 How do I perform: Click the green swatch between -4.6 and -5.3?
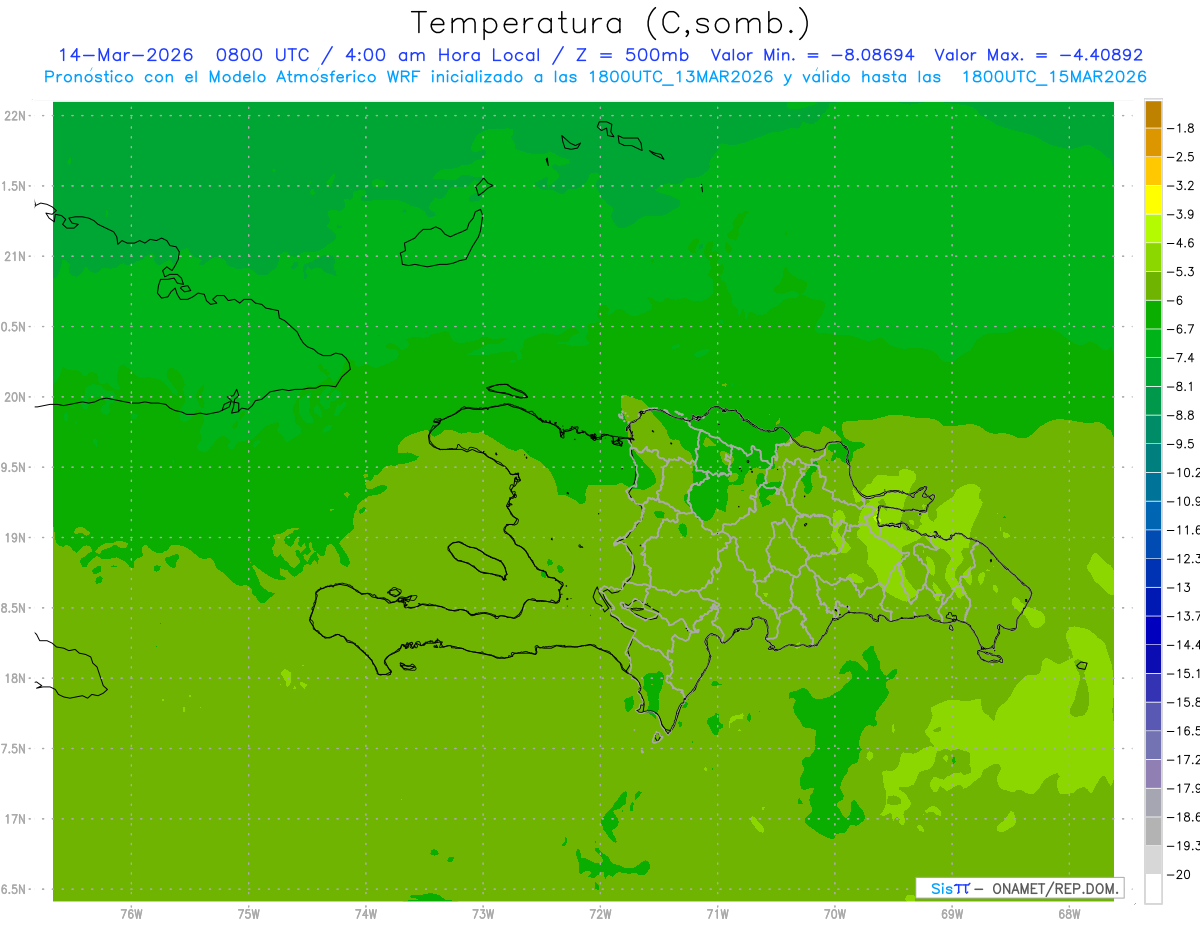(x=1153, y=257)
